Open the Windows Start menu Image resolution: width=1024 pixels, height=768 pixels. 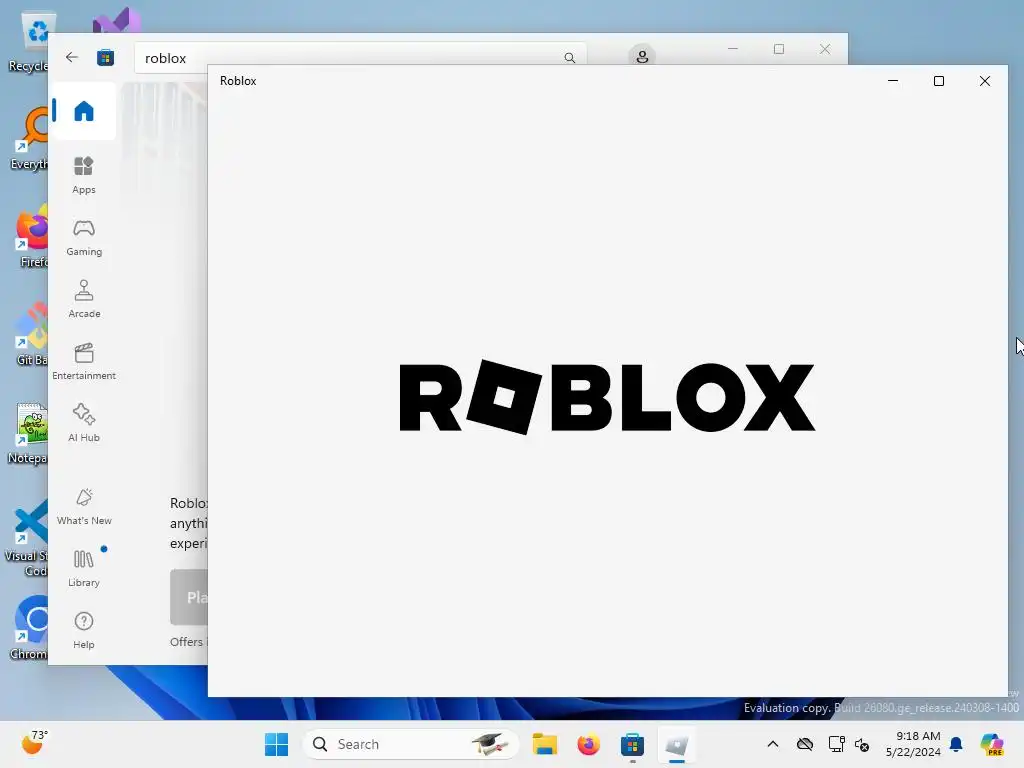[276, 744]
